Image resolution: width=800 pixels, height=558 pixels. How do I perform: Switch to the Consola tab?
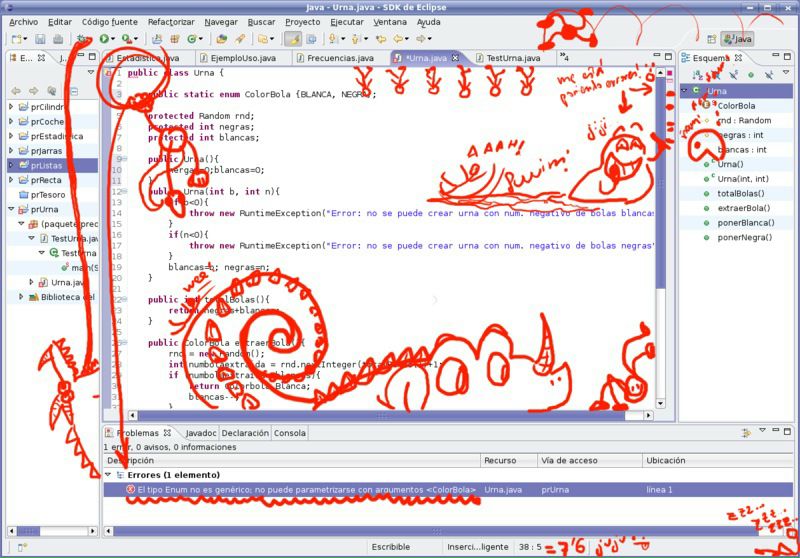pyautogui.click(x=289, y=433)
